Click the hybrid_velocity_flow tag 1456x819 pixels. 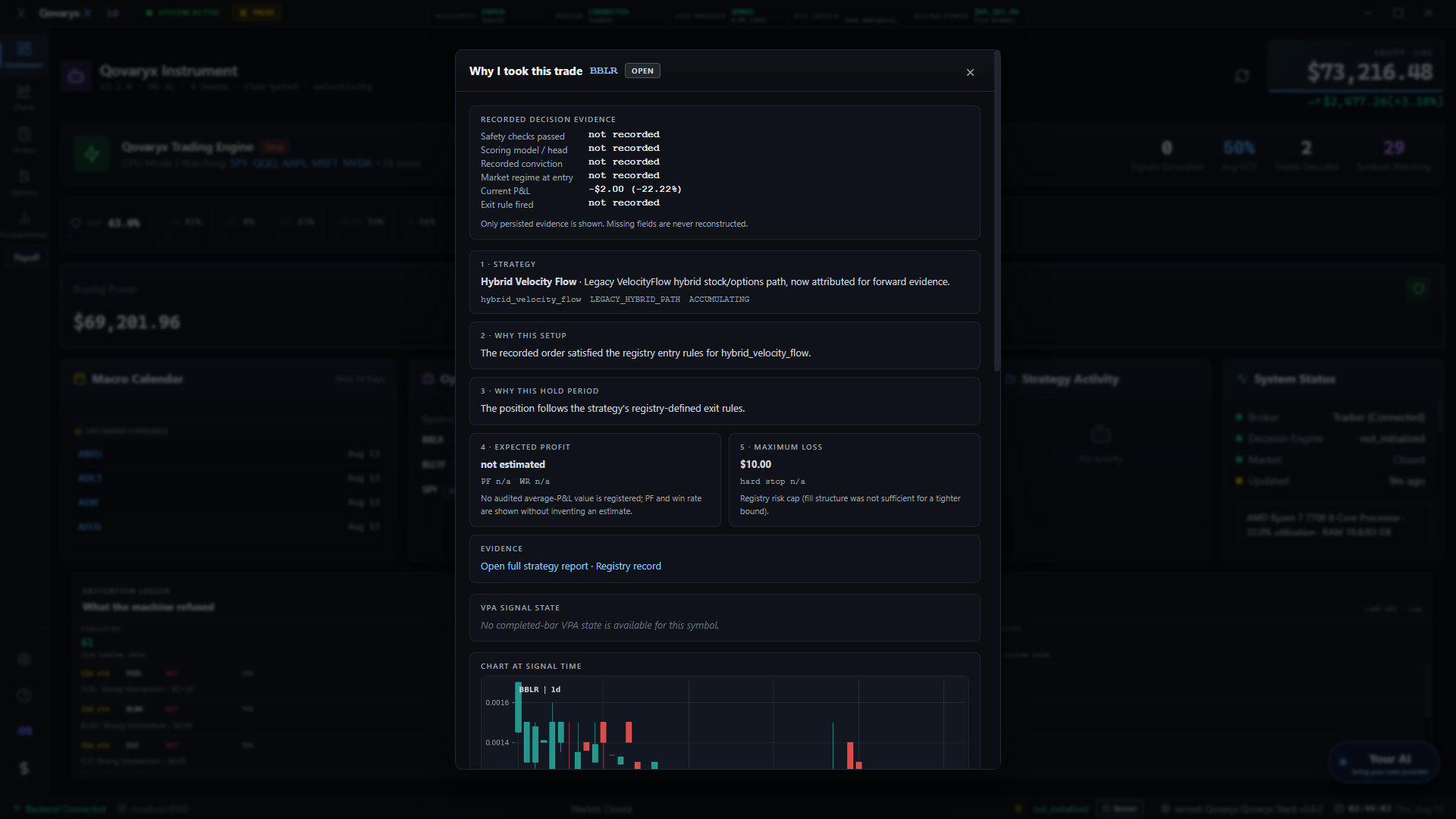(531, 300)
